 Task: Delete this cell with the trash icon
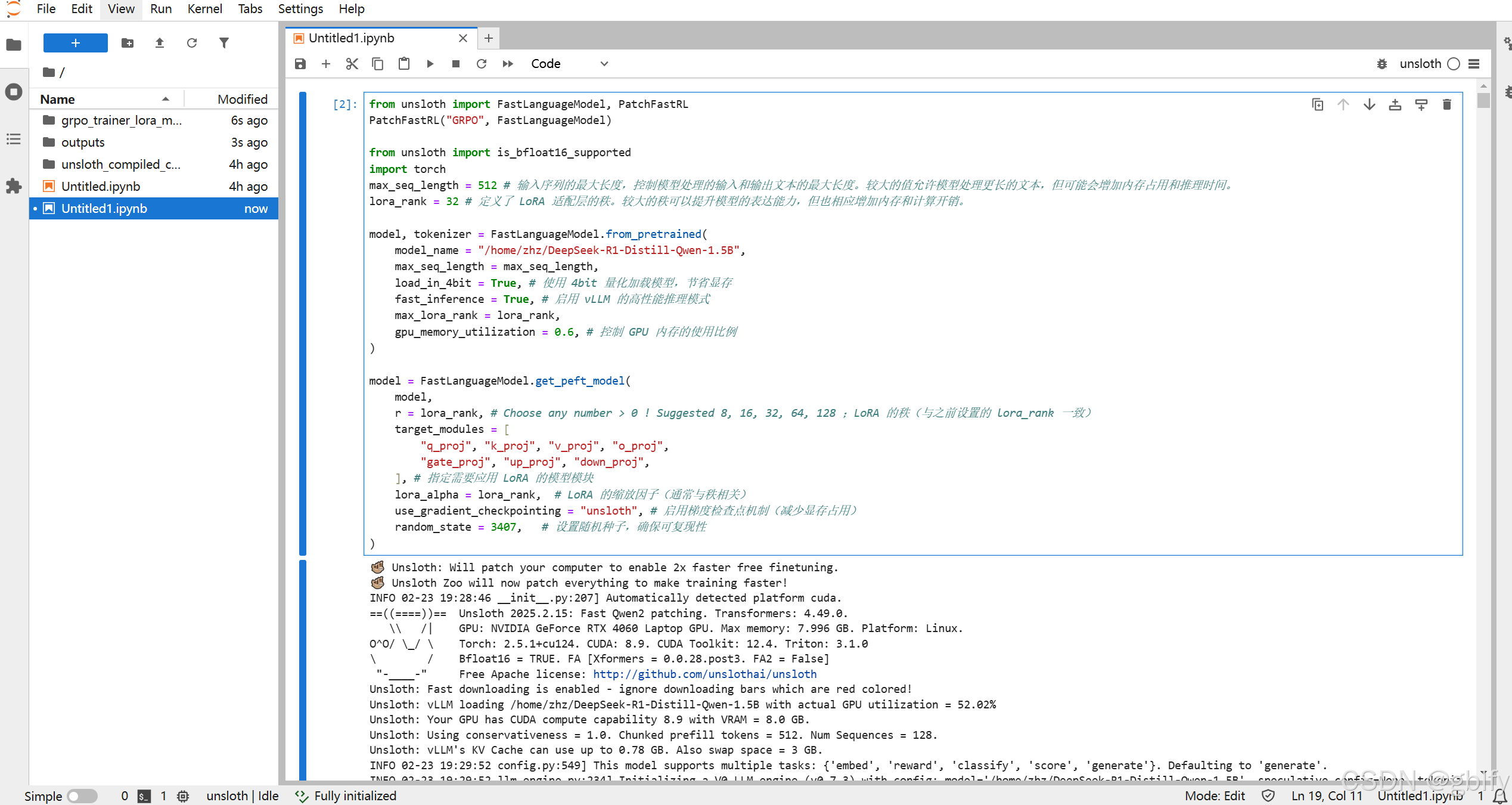coord(1446,105)
